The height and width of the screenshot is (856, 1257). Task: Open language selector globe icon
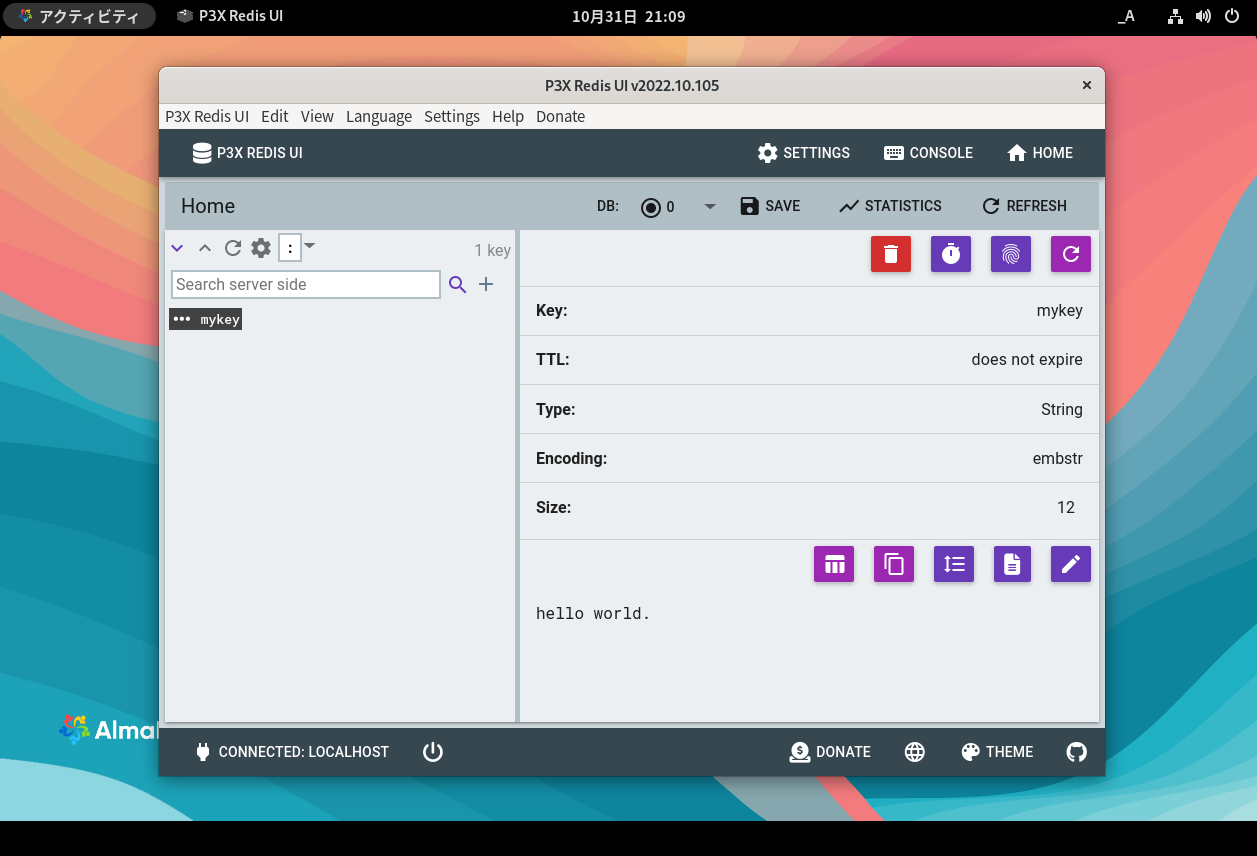point(915,752)
